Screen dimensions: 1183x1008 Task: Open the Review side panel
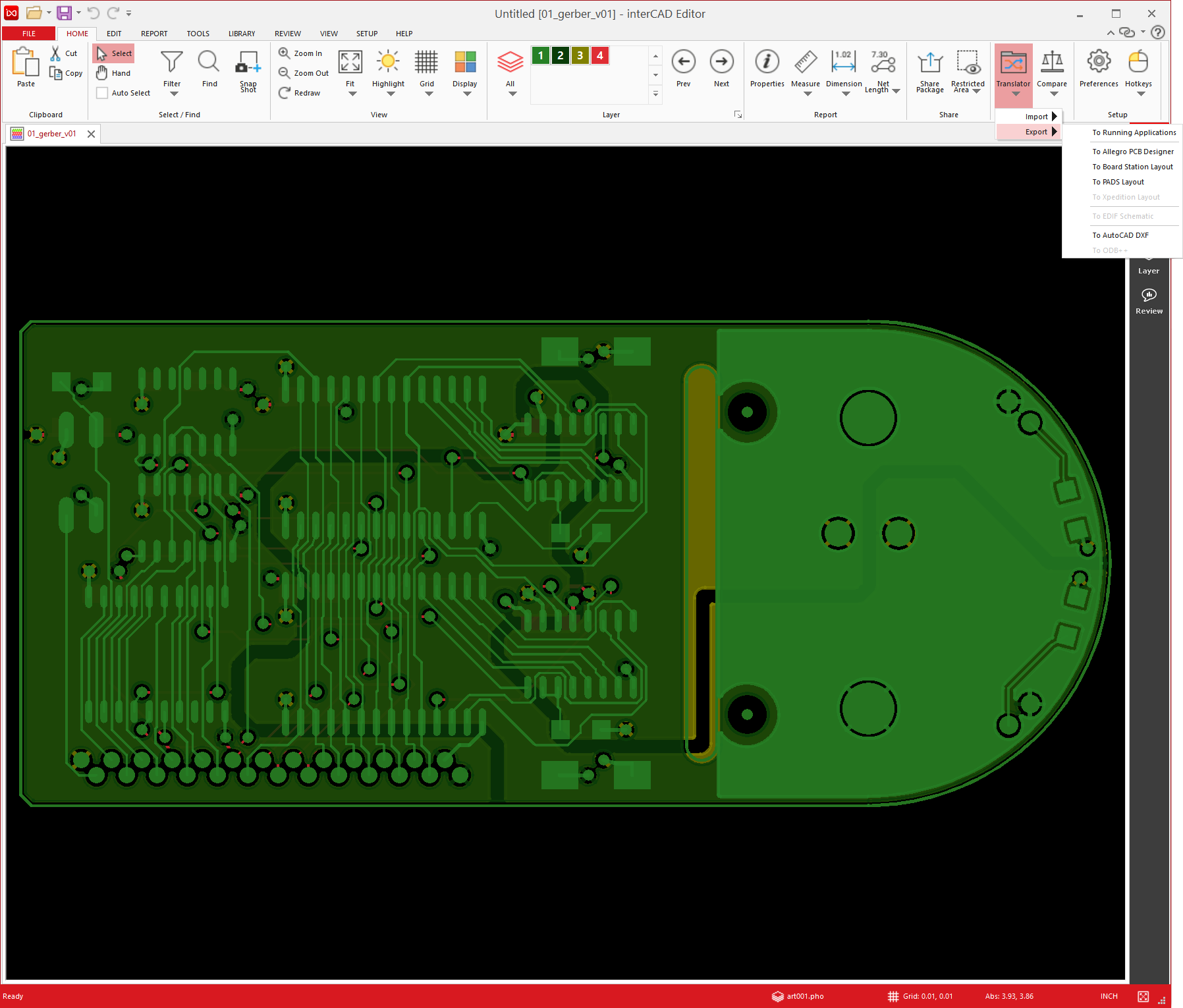coord(1149,301)
